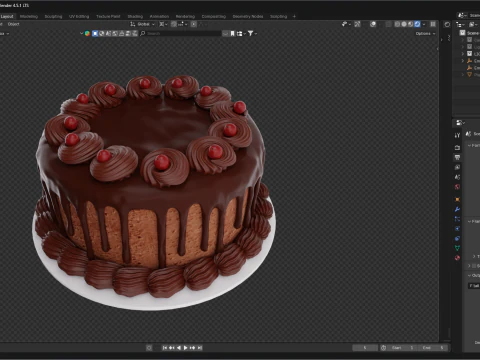Toggle viewport gizmos display

tap(357, 24)
